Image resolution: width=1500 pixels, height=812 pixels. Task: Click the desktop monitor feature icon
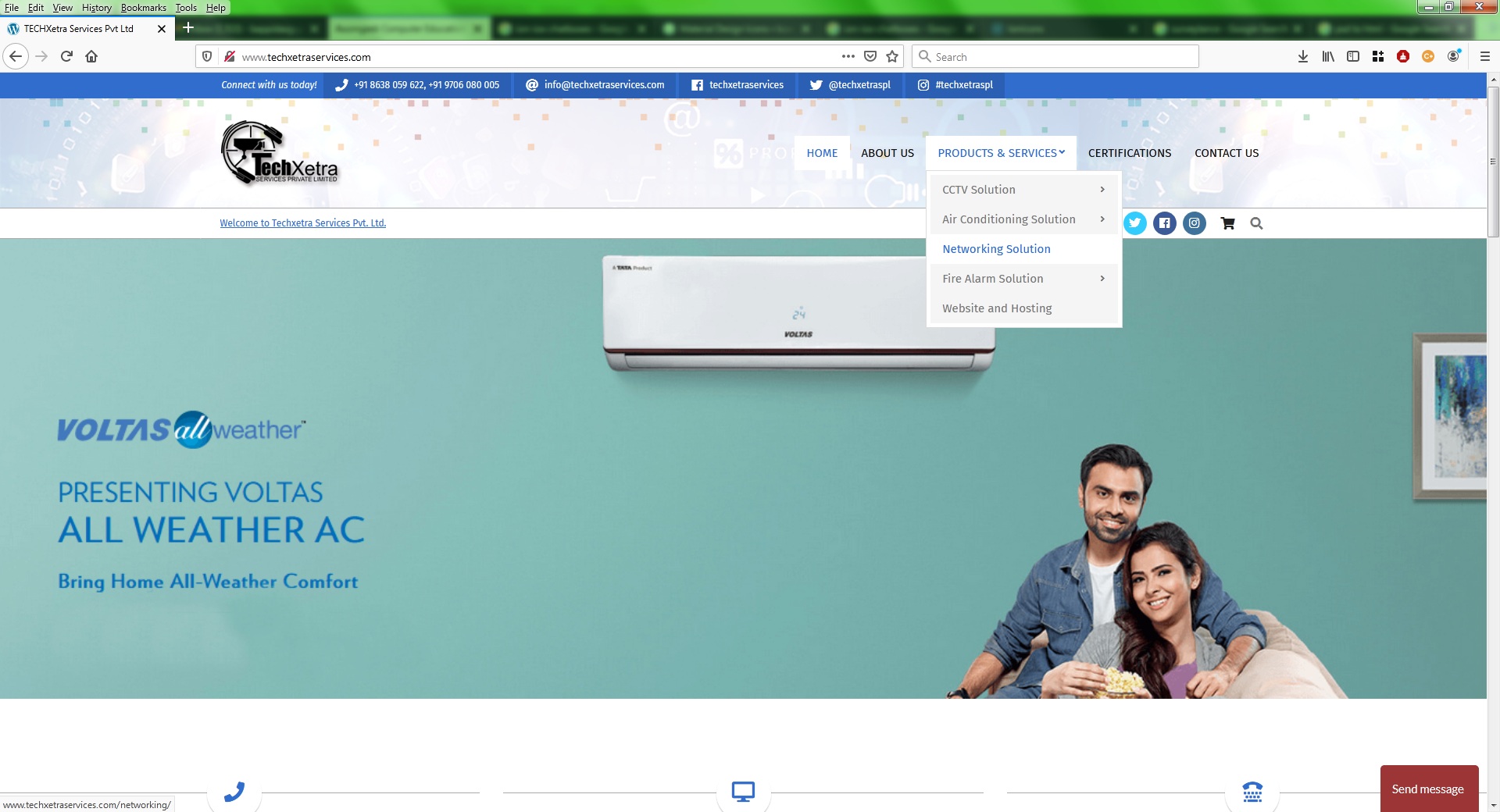[743, 792]
